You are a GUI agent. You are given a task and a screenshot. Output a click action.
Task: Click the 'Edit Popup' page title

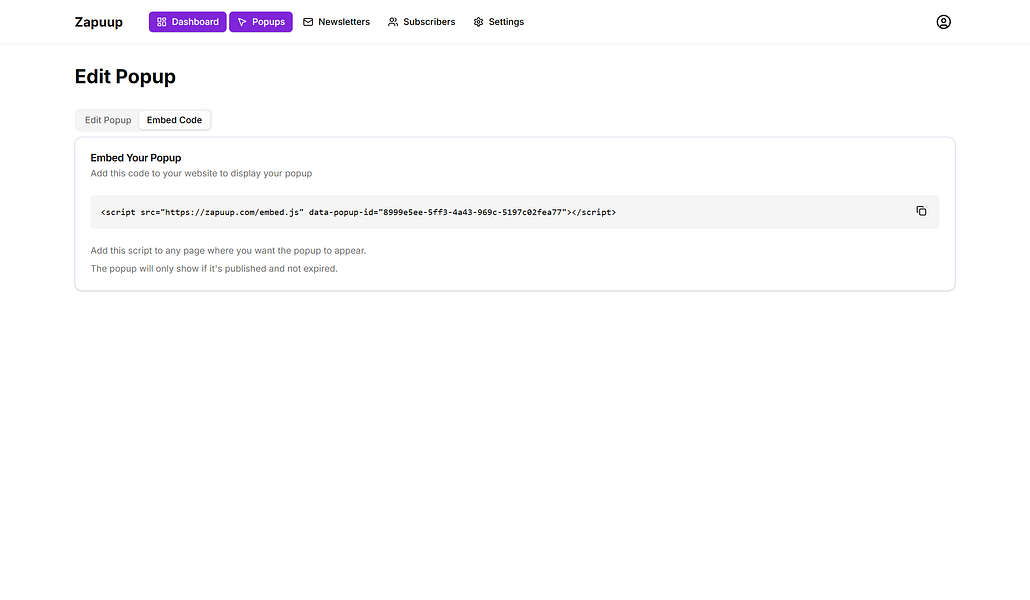coord(125,77)
